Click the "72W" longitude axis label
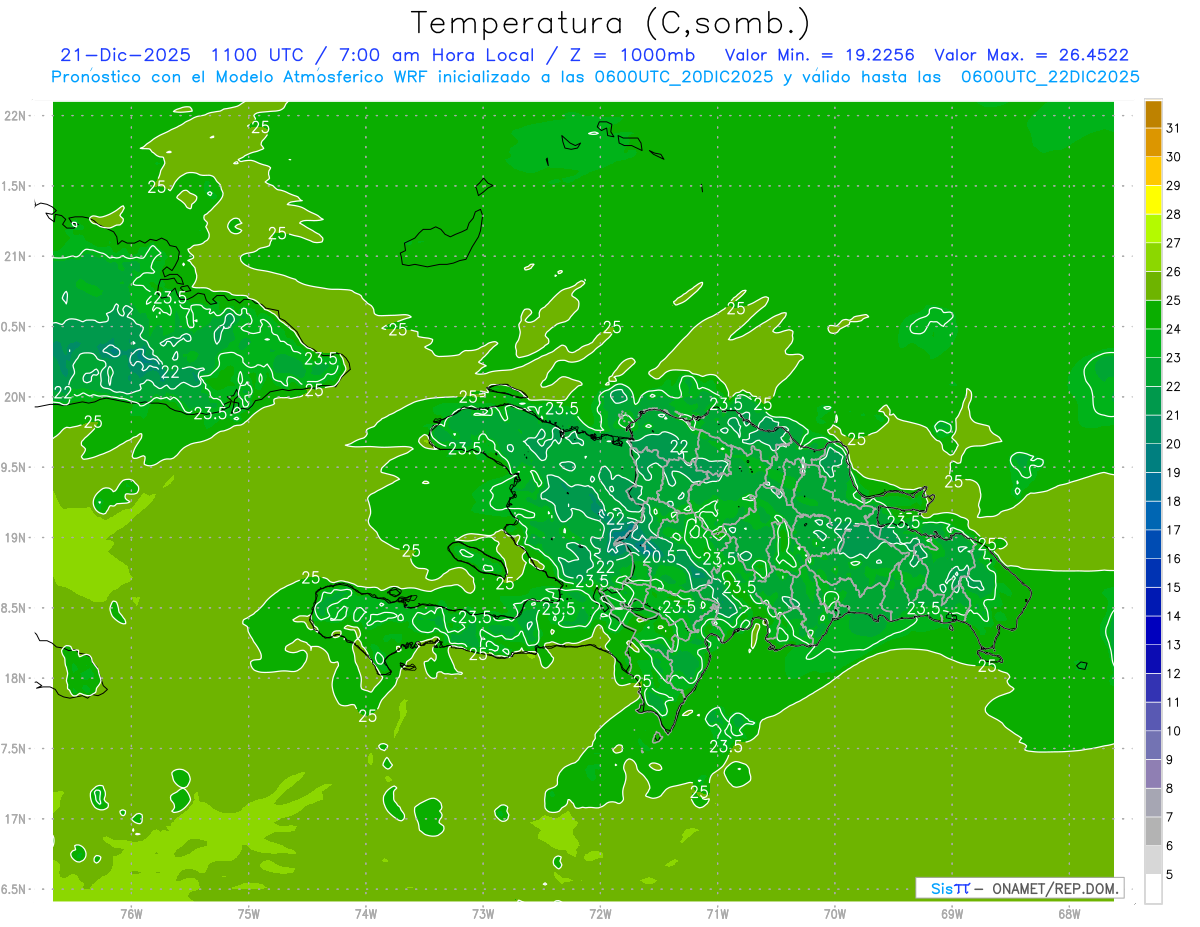The width and height of the screenshot is (1200, 927). click(x=601, y=914)
